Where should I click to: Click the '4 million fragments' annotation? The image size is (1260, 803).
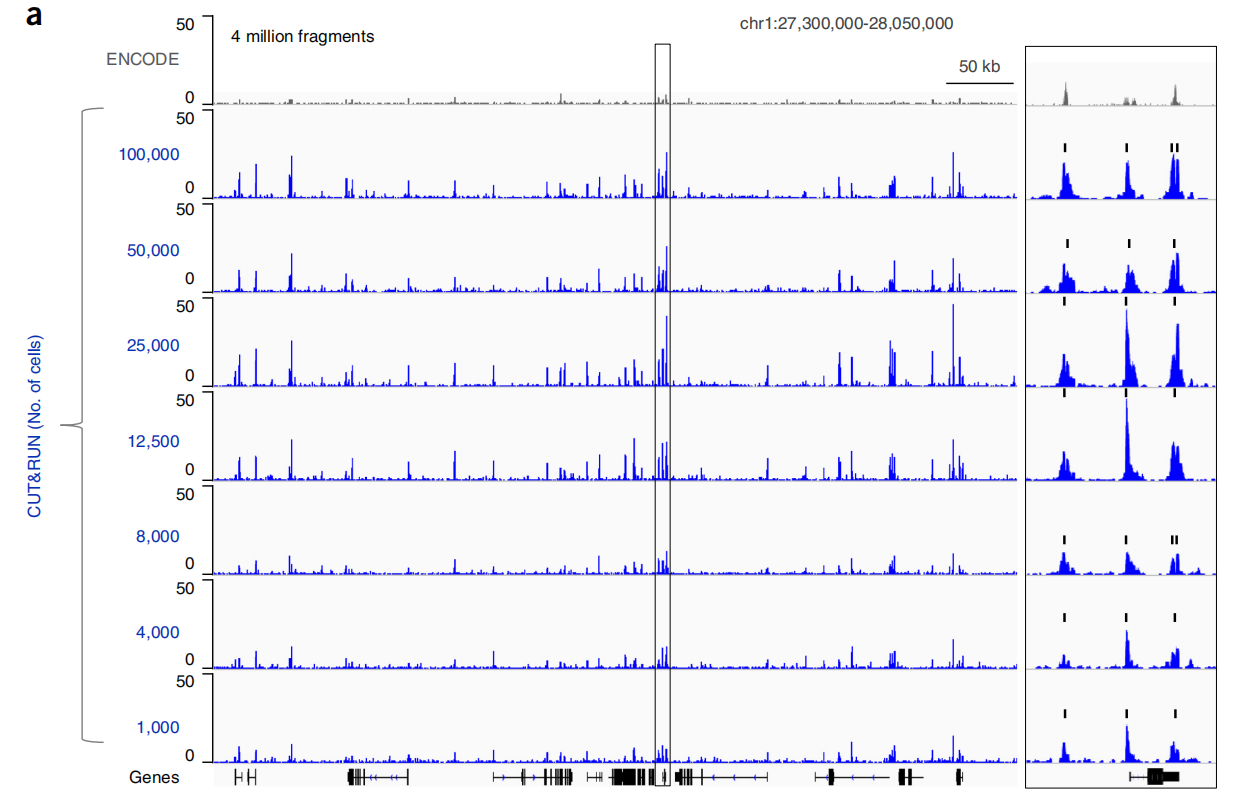click(x=302, y=37)
